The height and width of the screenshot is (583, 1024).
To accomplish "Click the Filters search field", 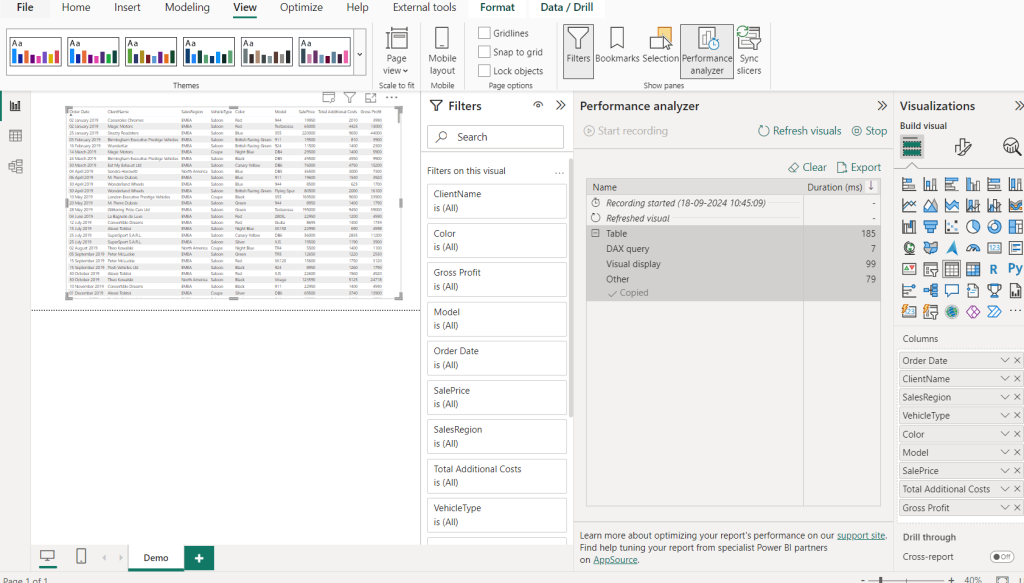I will coord(496,137).
